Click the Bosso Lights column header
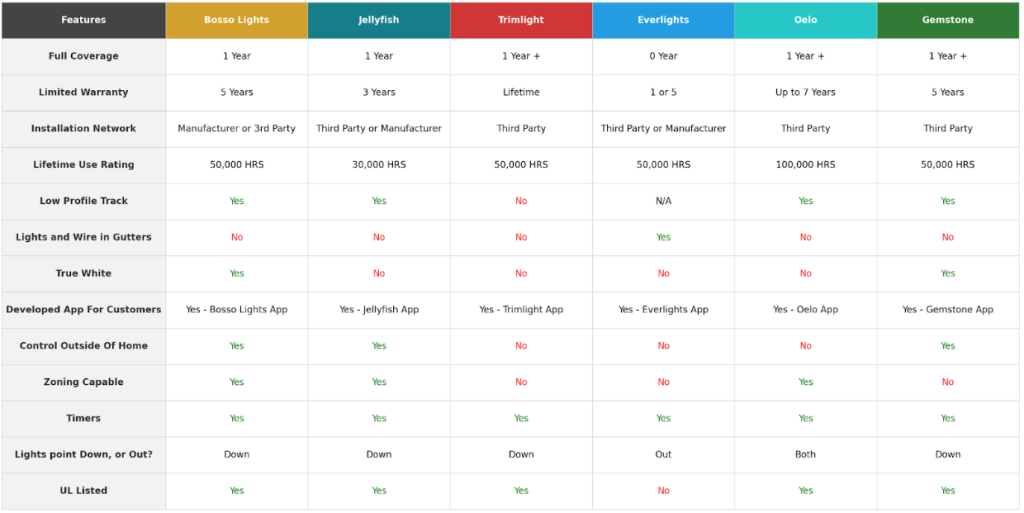1024x513 pixels. 237,20
